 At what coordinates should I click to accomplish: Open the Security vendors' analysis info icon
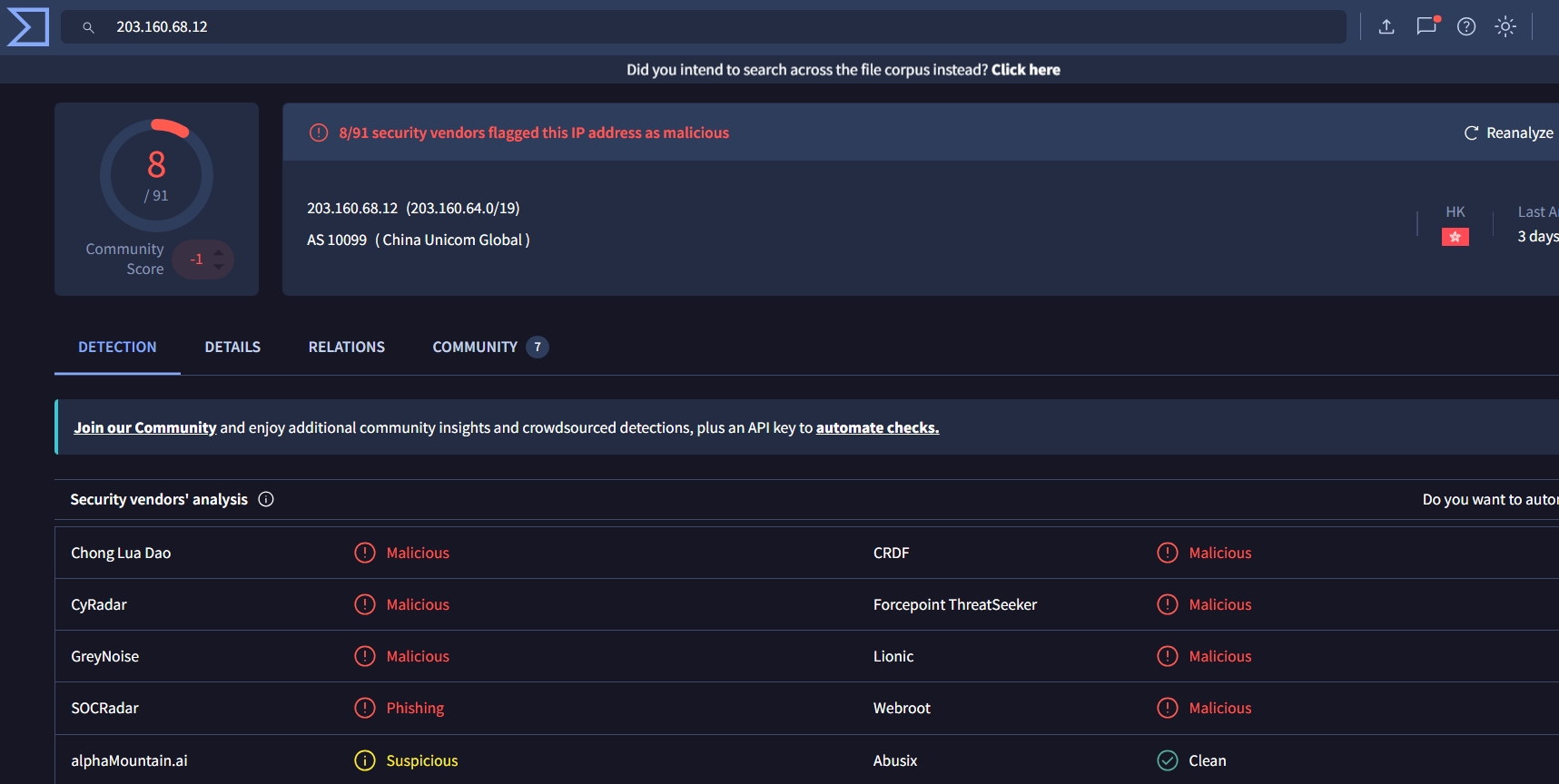[x=266, y=499]
